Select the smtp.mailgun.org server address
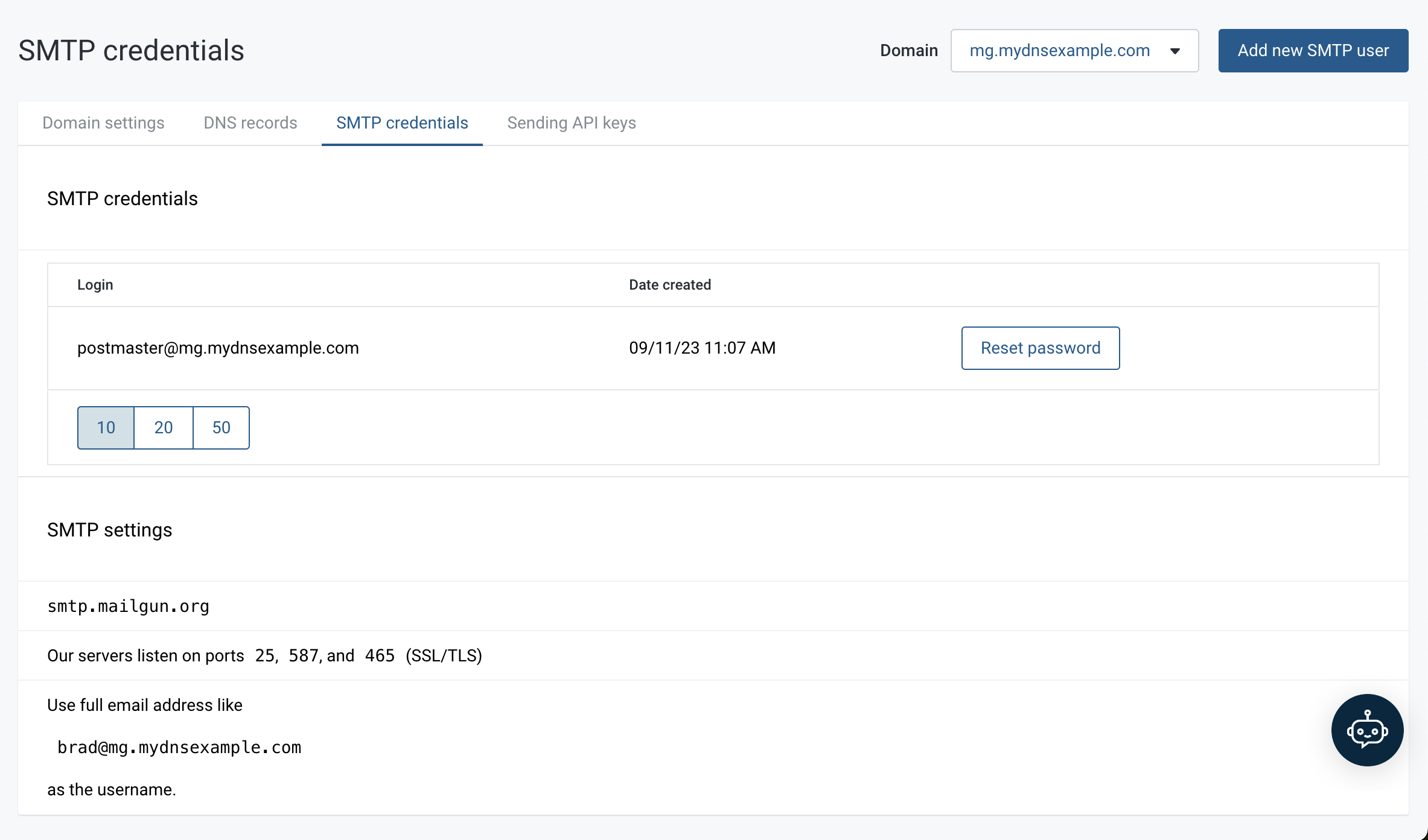 coord(128,606)
